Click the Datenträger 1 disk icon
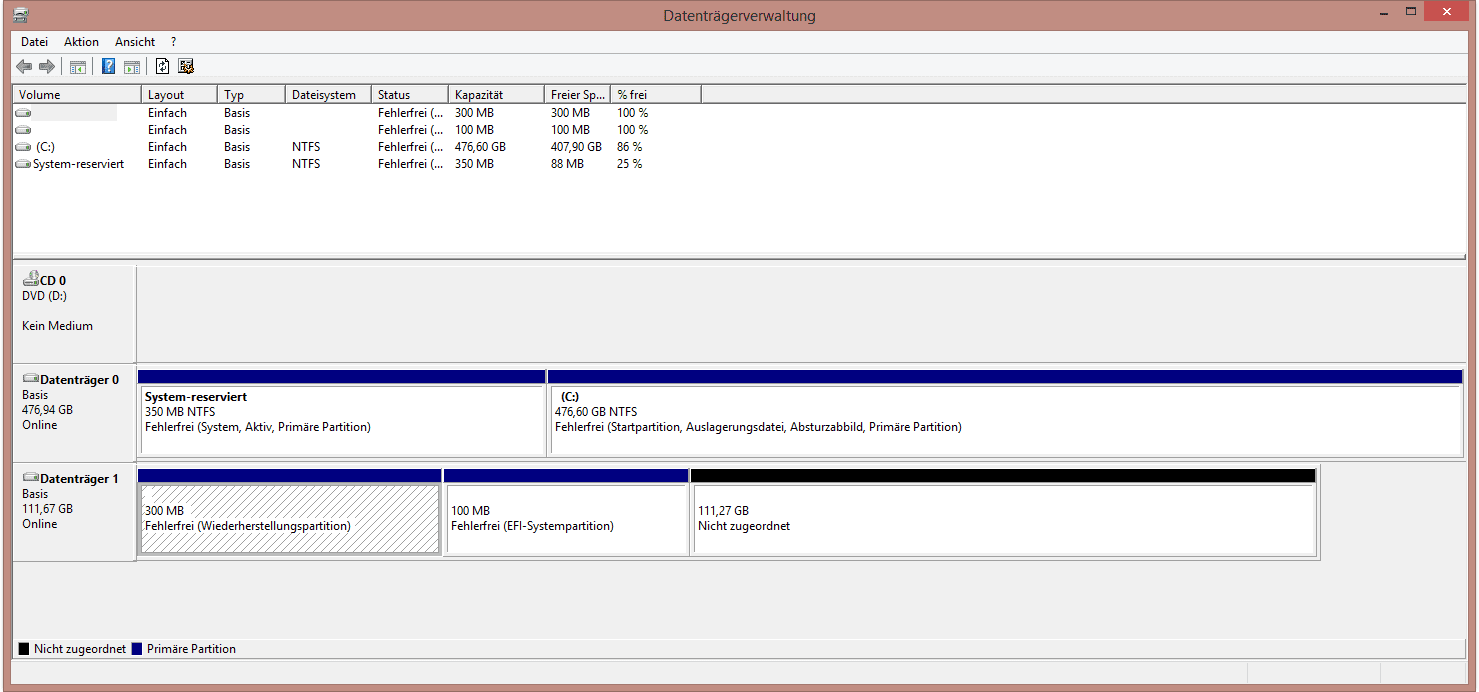This screenshot has width=1479, height=692. pyautogui.click(x=30, y=479)
